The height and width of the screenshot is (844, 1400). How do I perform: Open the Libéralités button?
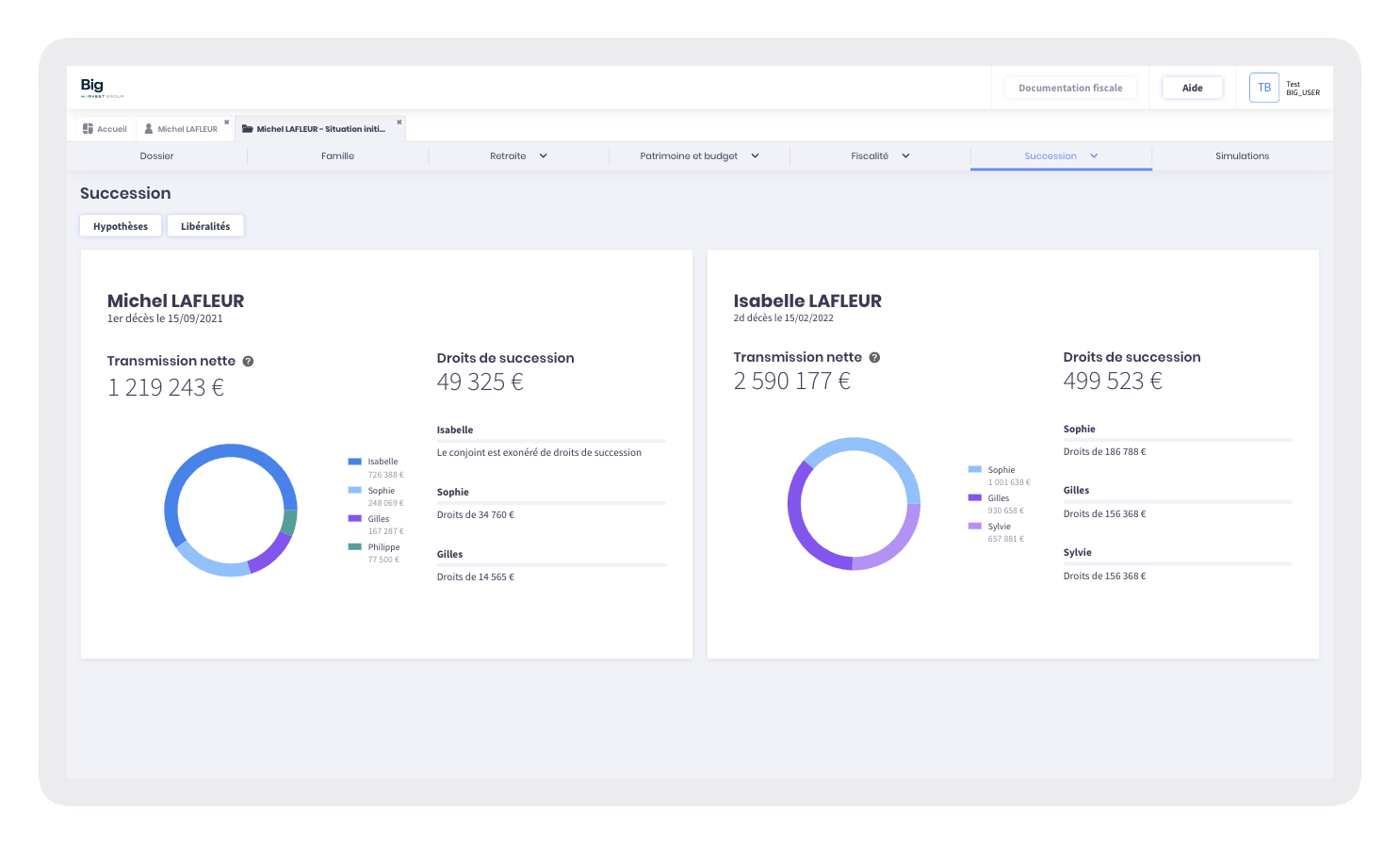click(x=205, y=226)
